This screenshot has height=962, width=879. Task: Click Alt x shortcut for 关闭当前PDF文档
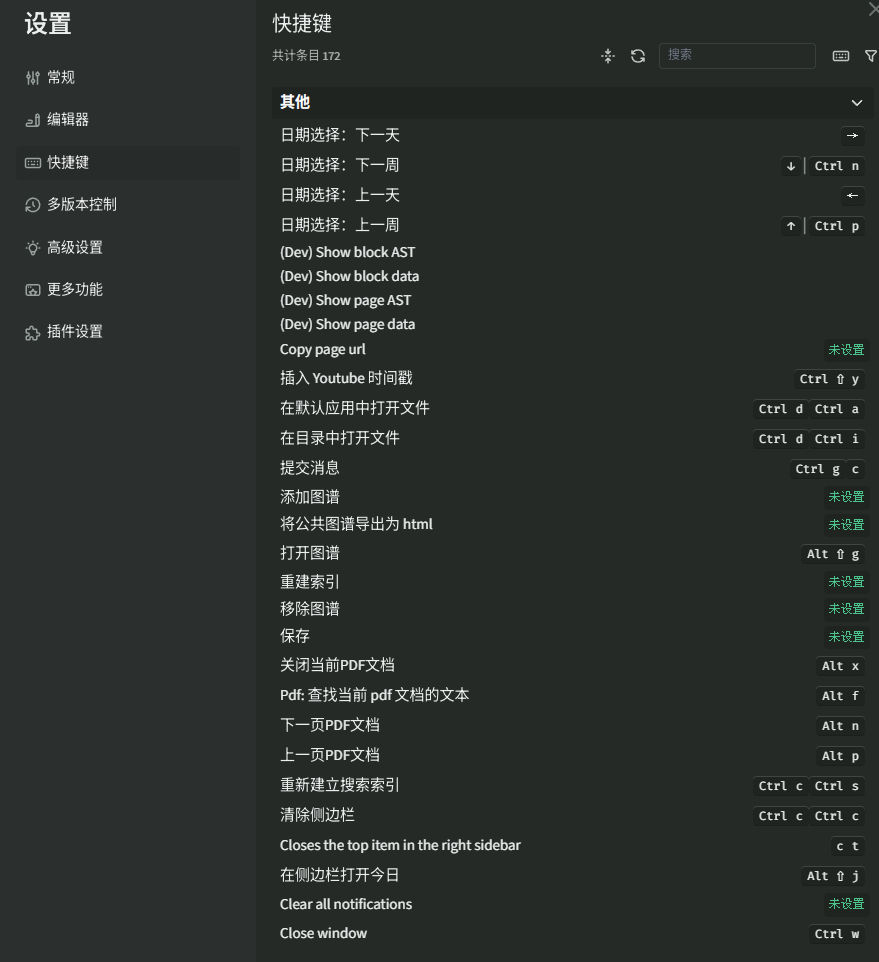click(840, 666)
